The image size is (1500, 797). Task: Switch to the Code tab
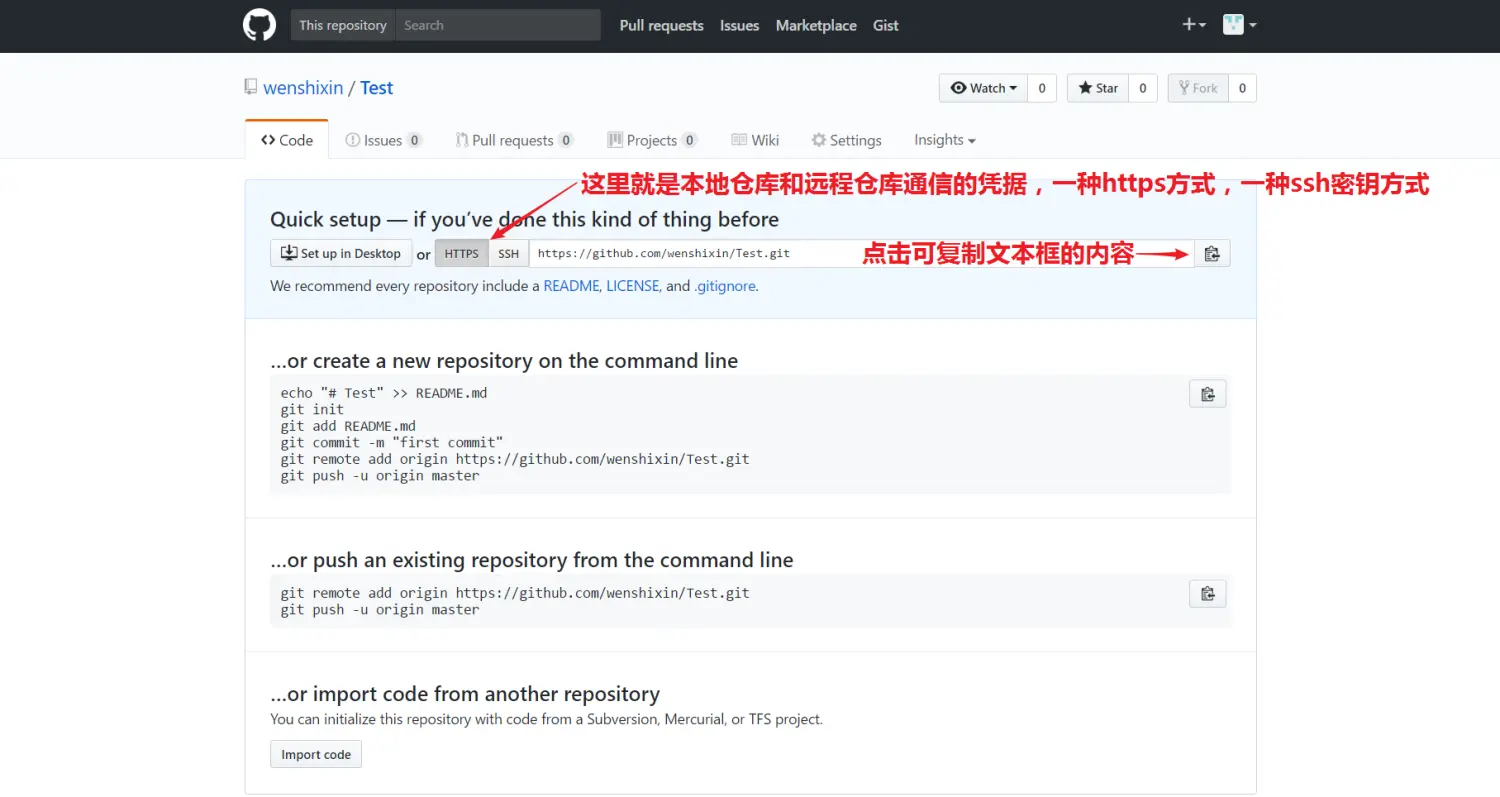[286, 140]
